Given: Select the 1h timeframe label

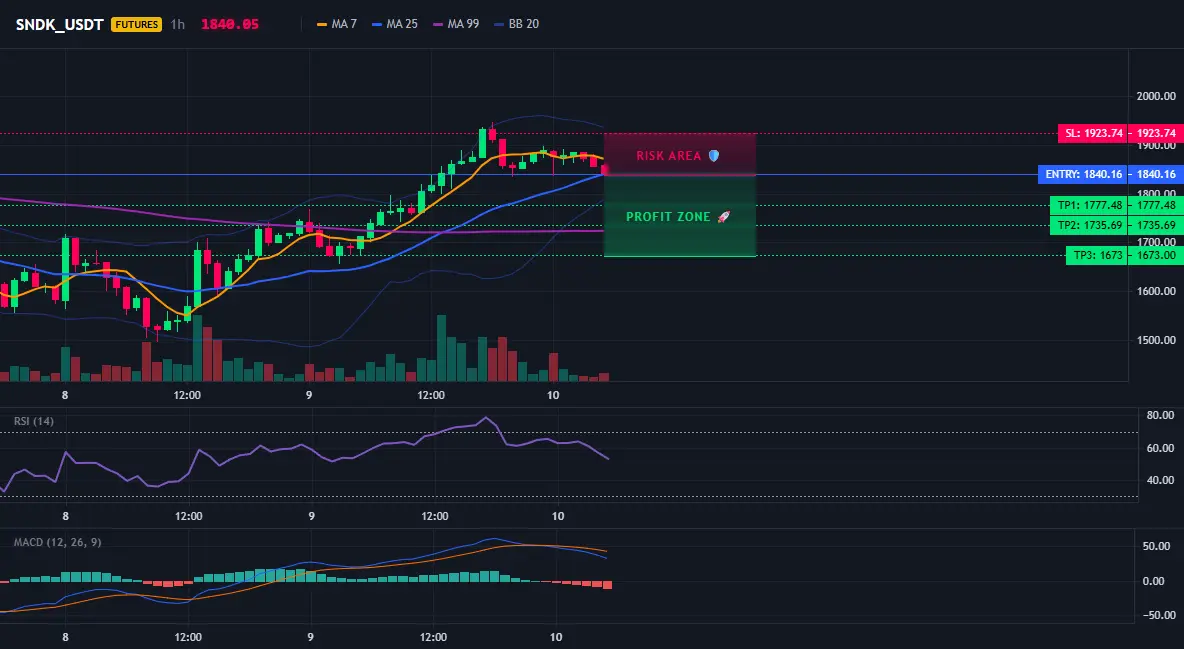Looking at the screenshot, I should (177, 24).
